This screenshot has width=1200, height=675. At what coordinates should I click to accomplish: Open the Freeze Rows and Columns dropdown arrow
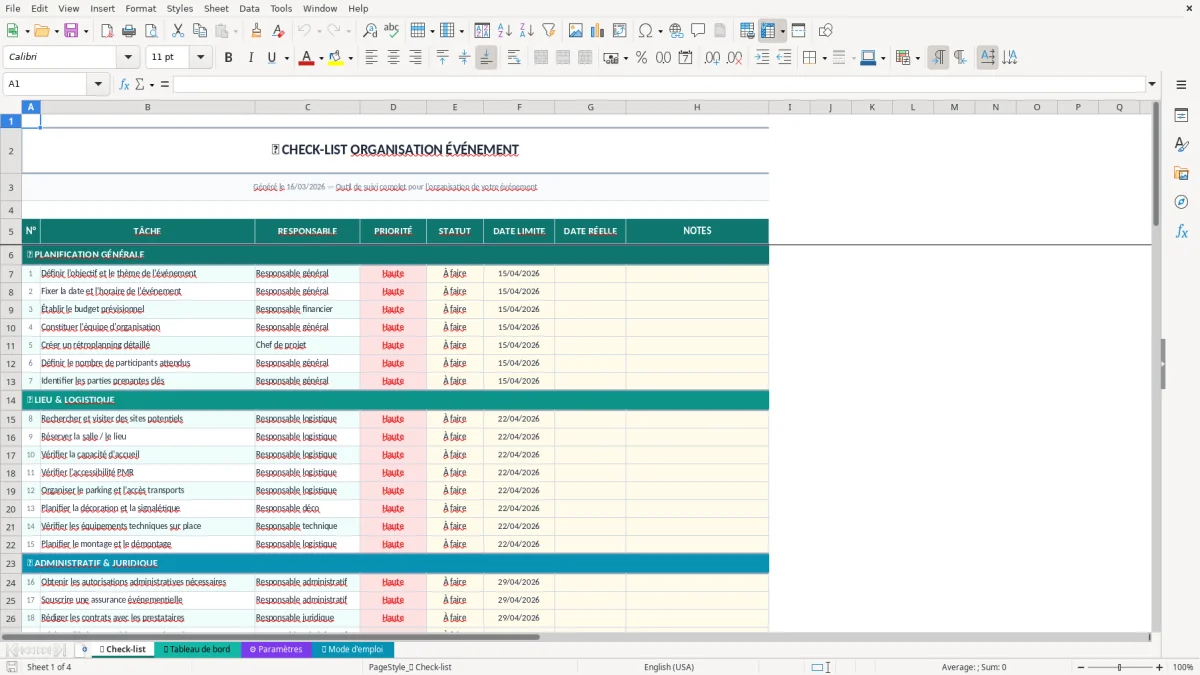tap(782, 31)
